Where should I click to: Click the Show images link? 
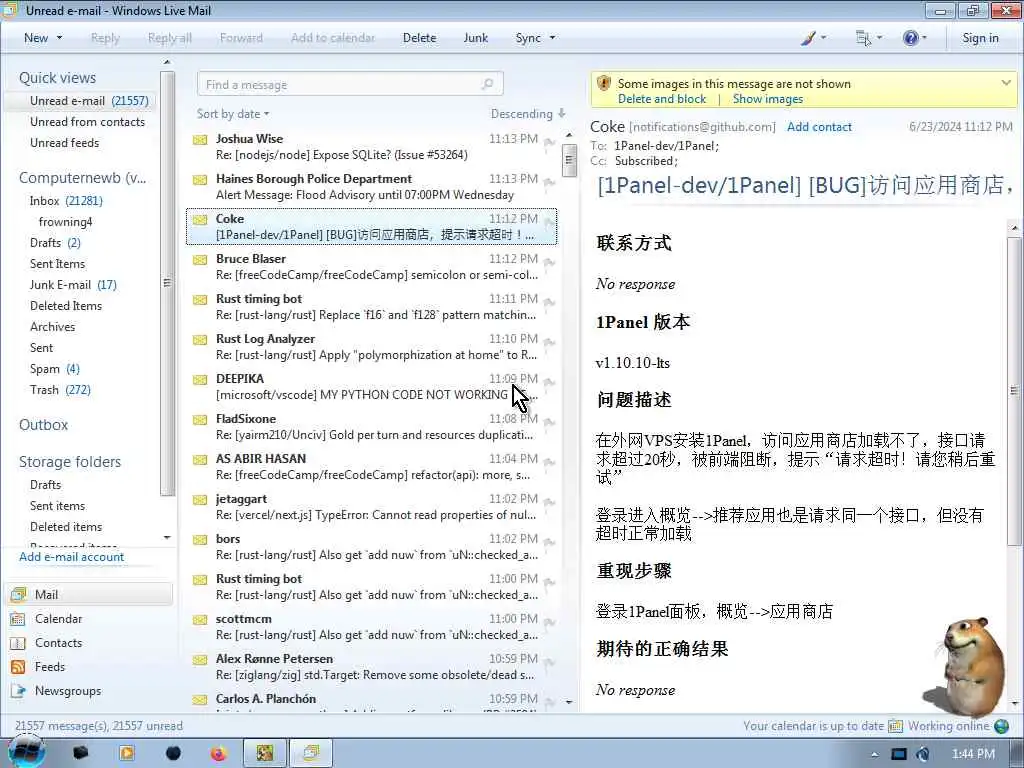[767, 99]
